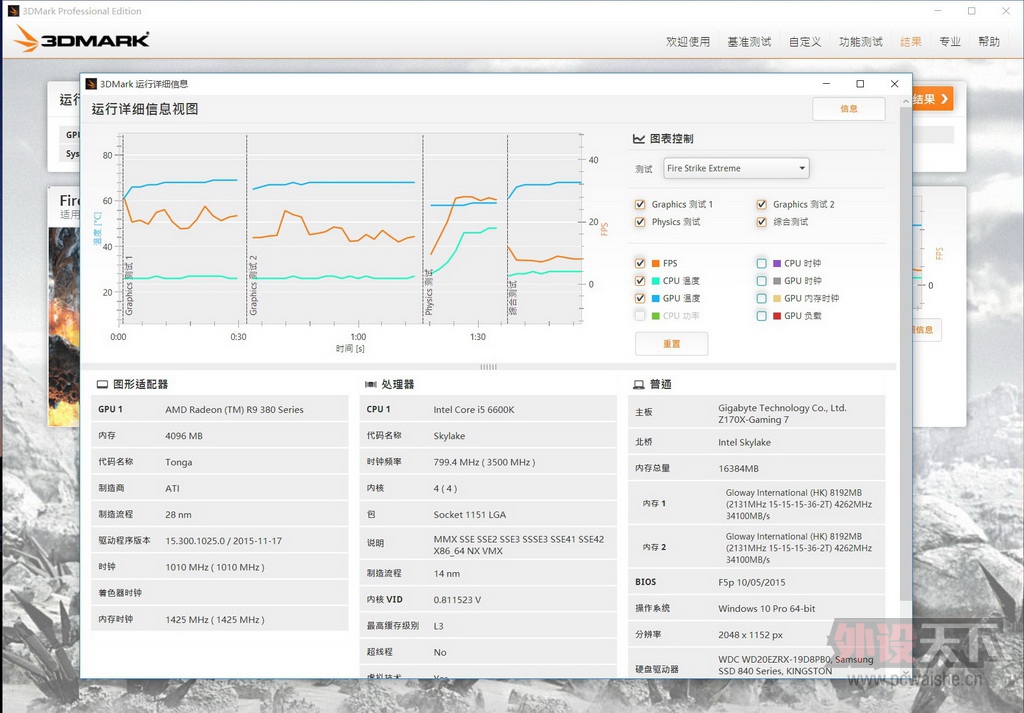The height and width of the screenshot is (713, 1024).
Task: Click the 3DMark logo in header
Action: (82, 39)
